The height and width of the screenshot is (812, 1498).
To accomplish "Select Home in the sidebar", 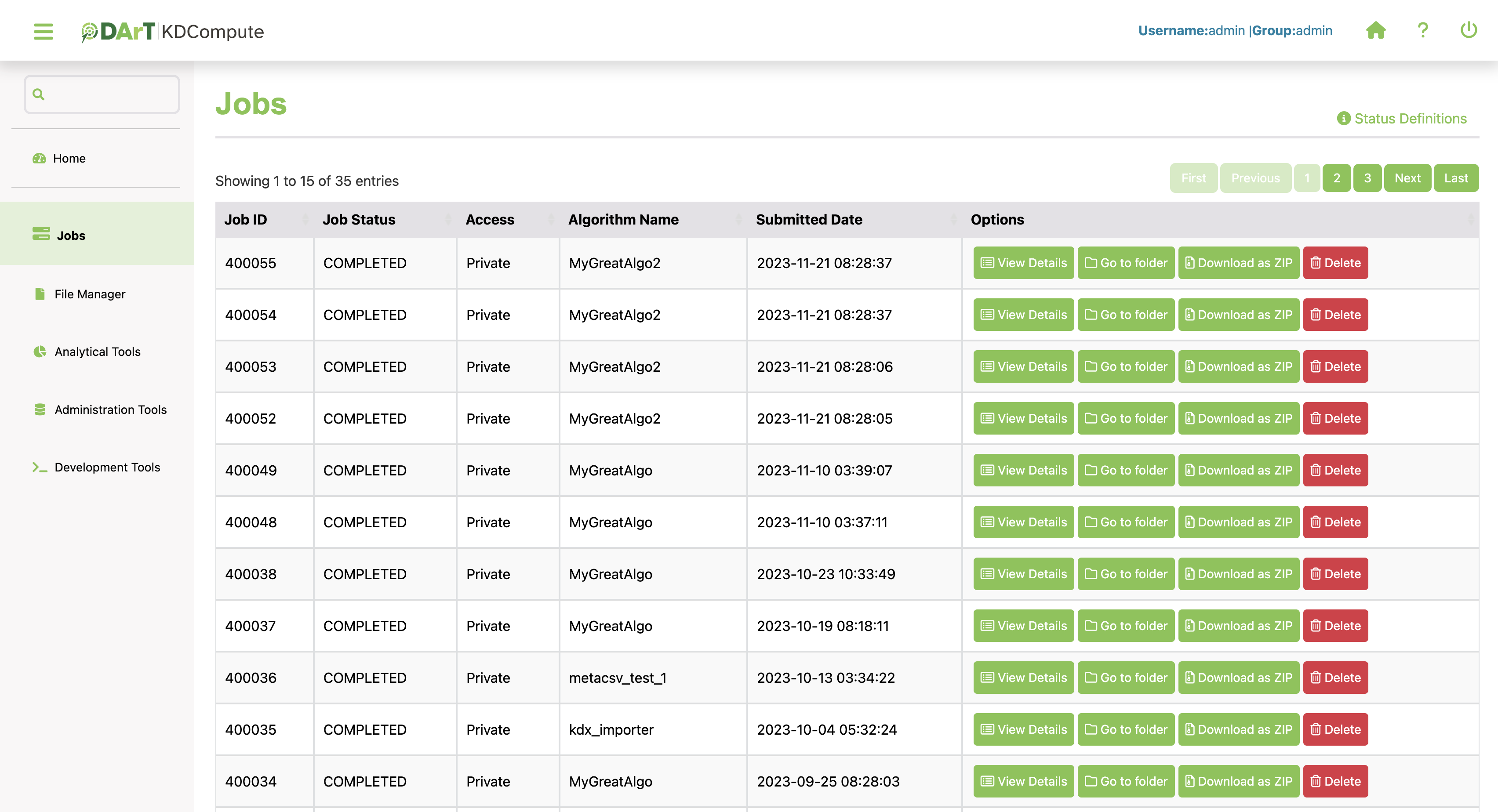I will point(69,159).
